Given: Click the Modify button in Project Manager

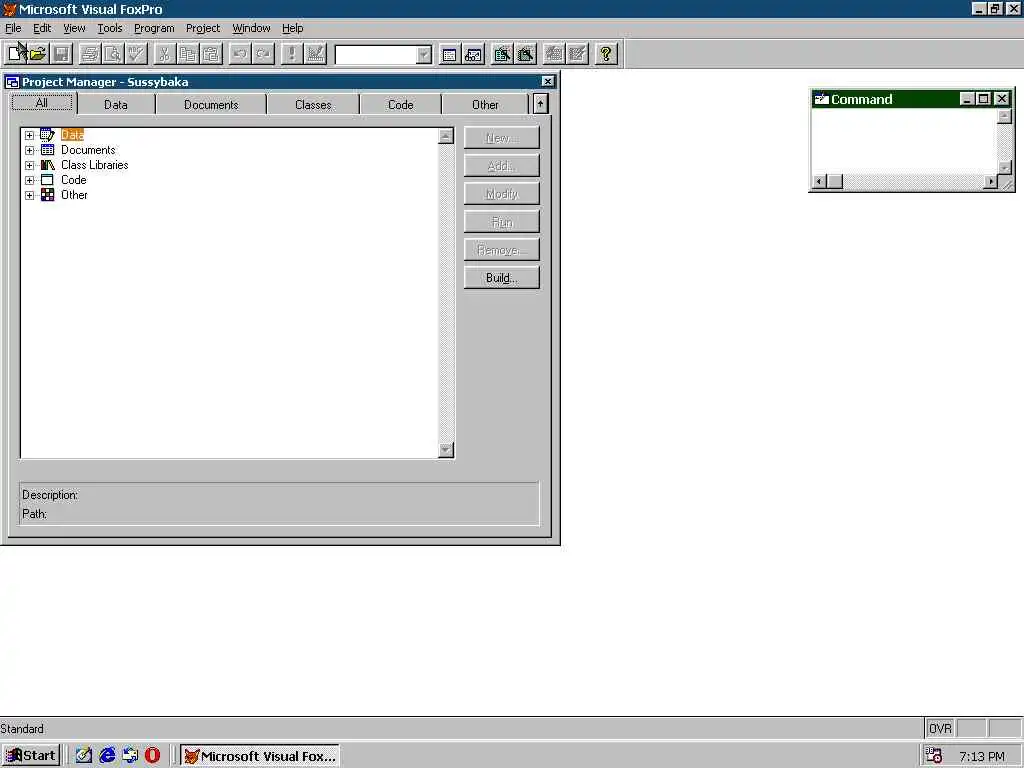Looking at the screenshot, I should [x=502, y=194].
